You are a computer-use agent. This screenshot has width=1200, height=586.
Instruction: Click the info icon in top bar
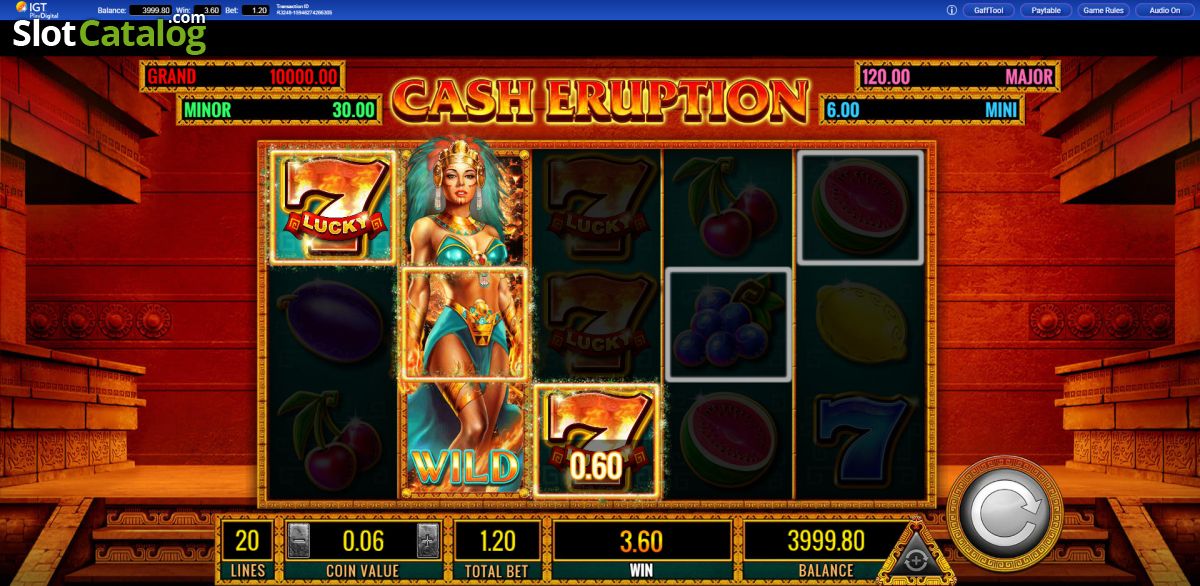click(x=951, y=10)
